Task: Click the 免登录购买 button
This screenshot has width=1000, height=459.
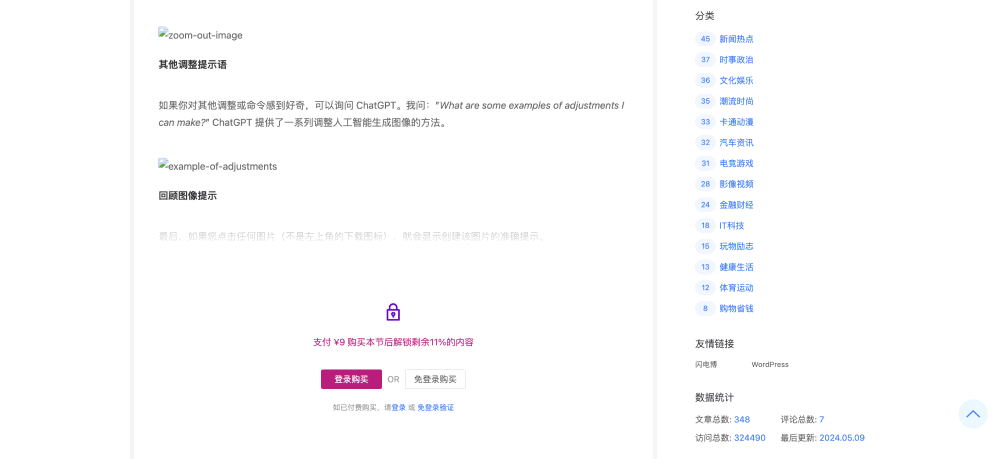Action: tap(435, 379)
